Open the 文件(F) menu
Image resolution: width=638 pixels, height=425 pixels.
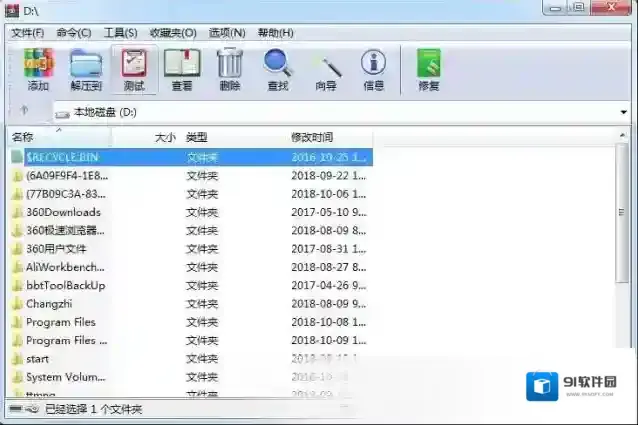(x=27, y=33)
